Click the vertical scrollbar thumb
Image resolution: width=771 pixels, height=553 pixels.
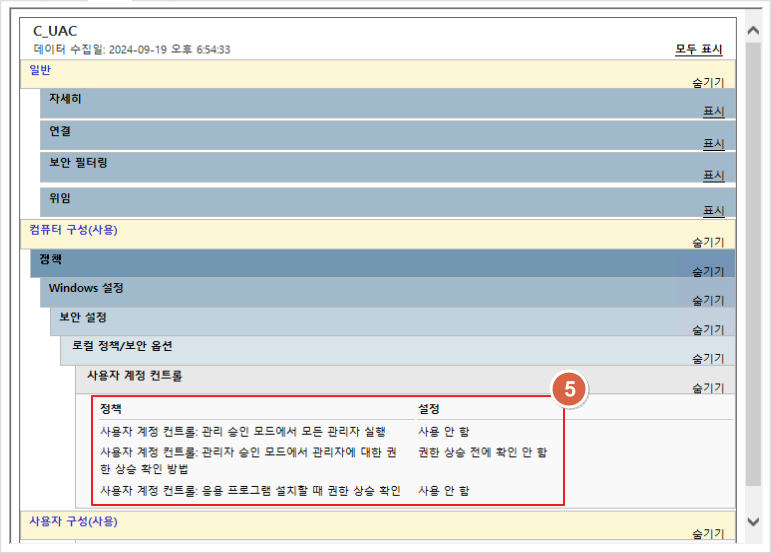753,264
